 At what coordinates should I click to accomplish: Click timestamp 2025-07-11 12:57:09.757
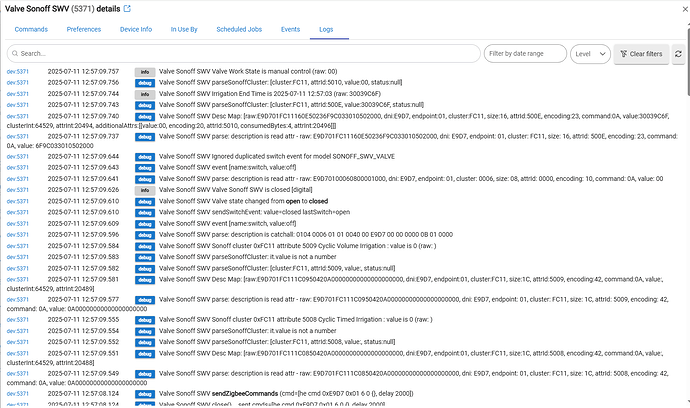83,71
